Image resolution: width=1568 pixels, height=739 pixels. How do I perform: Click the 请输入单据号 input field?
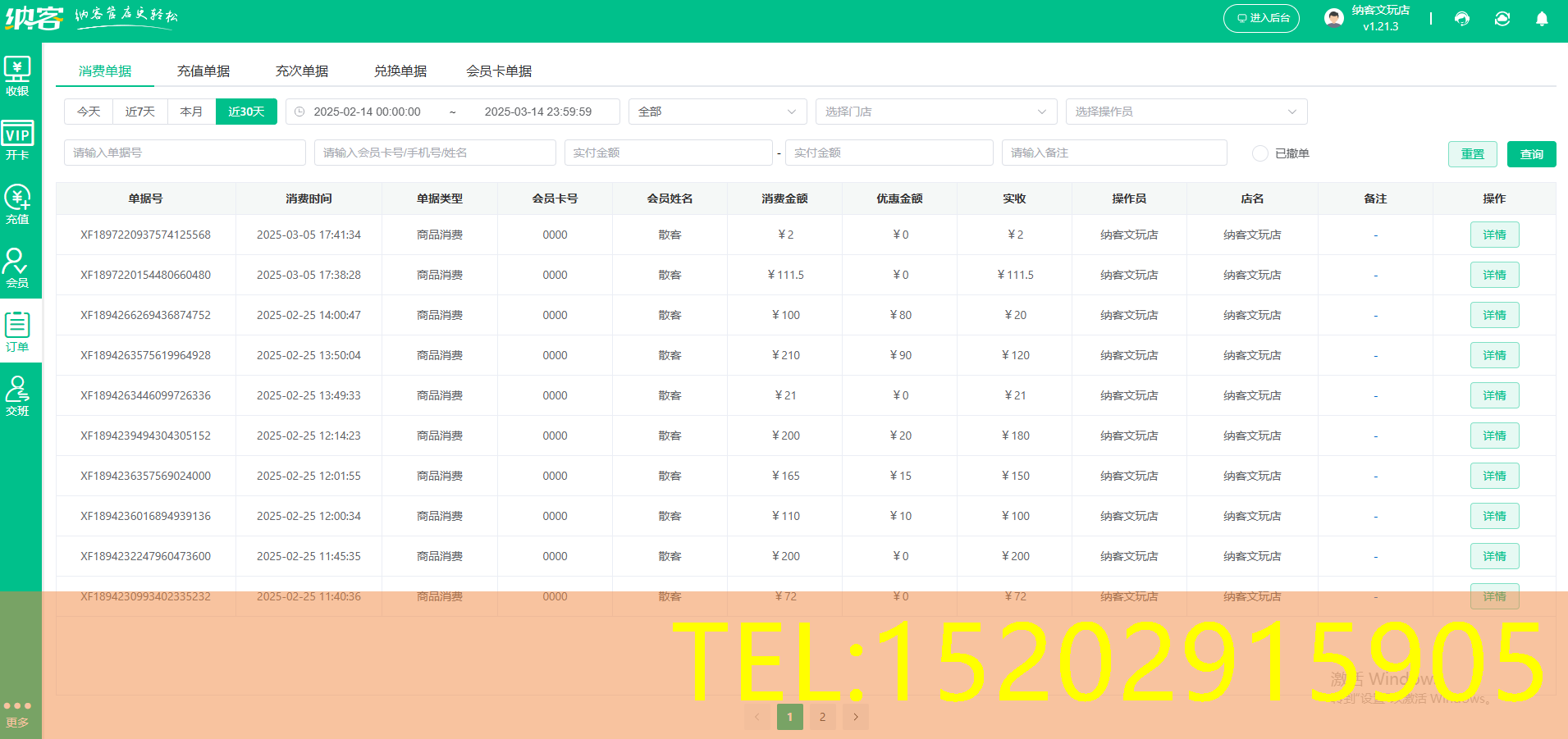(x=185, y=153)
